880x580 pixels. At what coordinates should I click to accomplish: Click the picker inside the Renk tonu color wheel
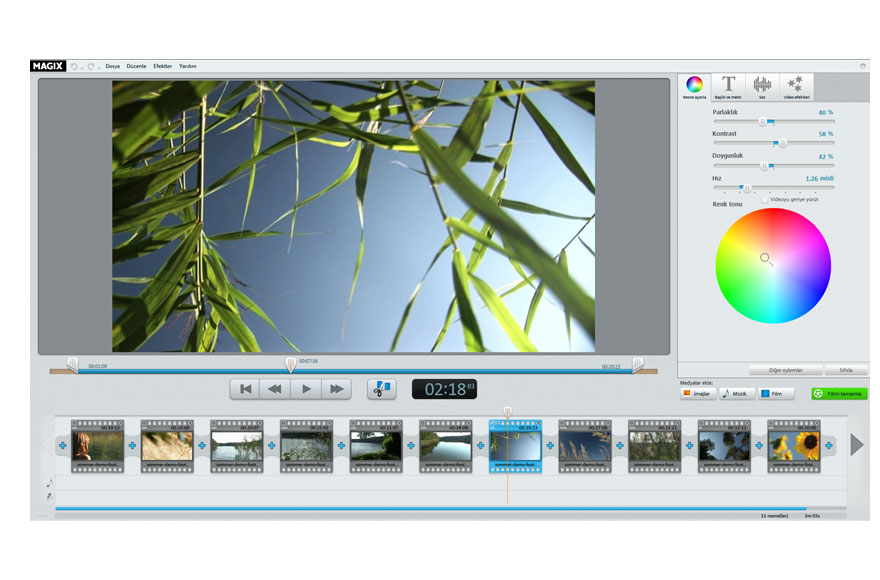(x=765, y=258)
